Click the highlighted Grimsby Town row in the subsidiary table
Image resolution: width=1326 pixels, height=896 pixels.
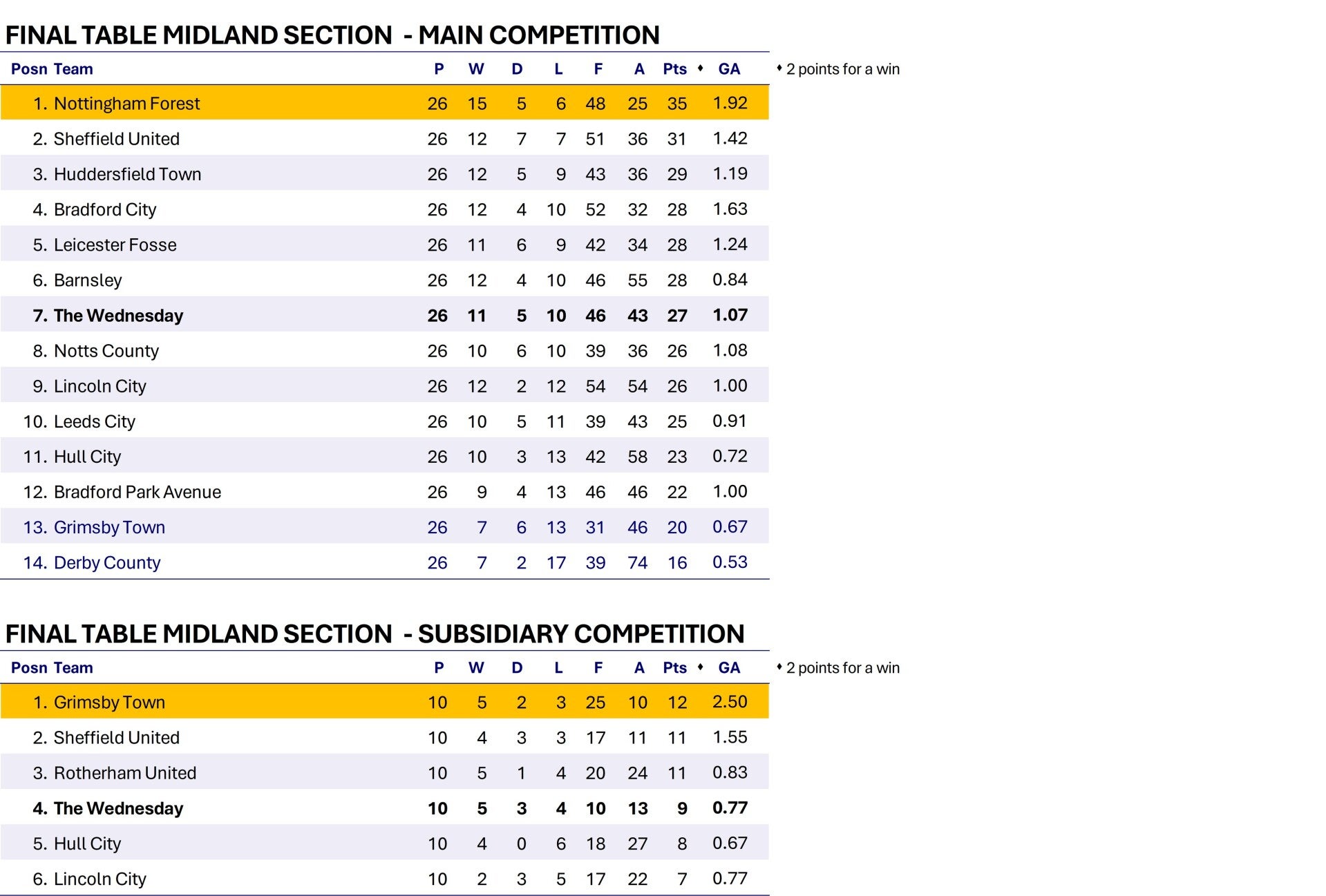(109, 703)
